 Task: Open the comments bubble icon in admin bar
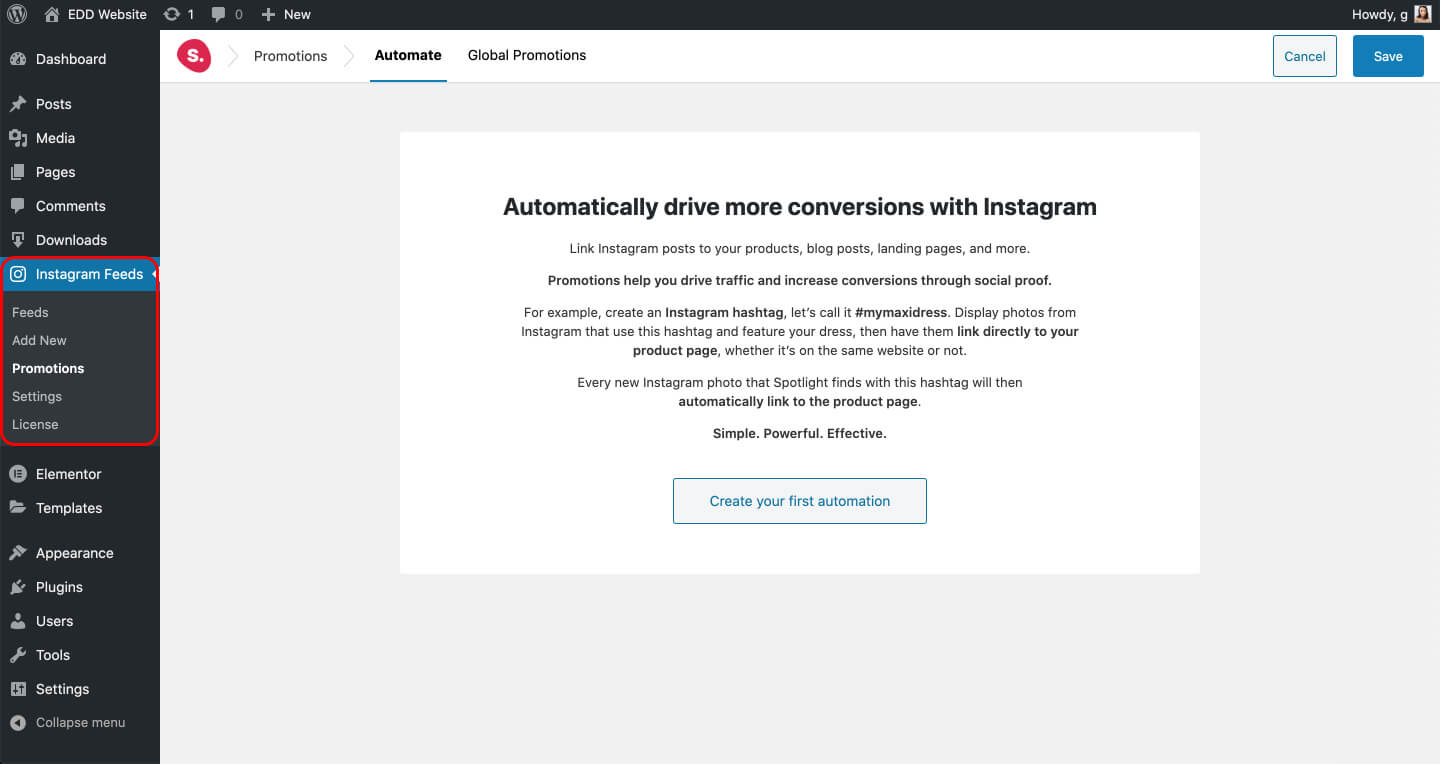(219, 15)
